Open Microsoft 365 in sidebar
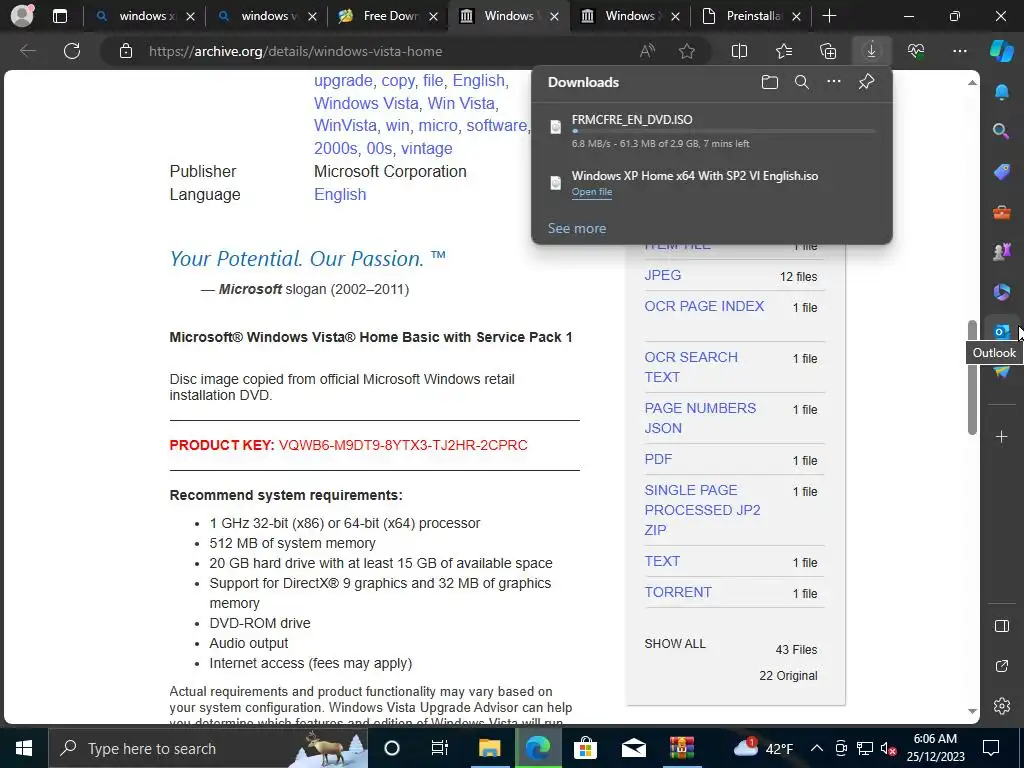Viewport: 1024px width, 768px height. 1001,292
